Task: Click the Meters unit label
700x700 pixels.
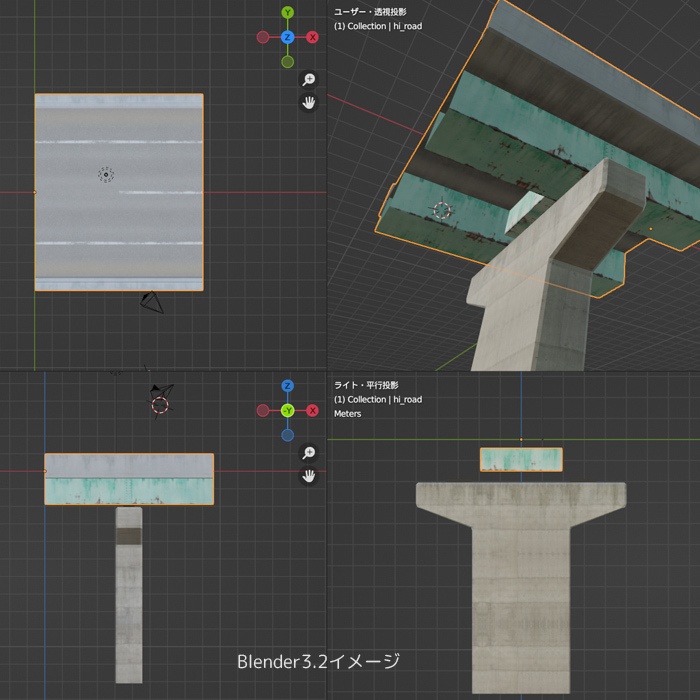Action: coord(347,414)
